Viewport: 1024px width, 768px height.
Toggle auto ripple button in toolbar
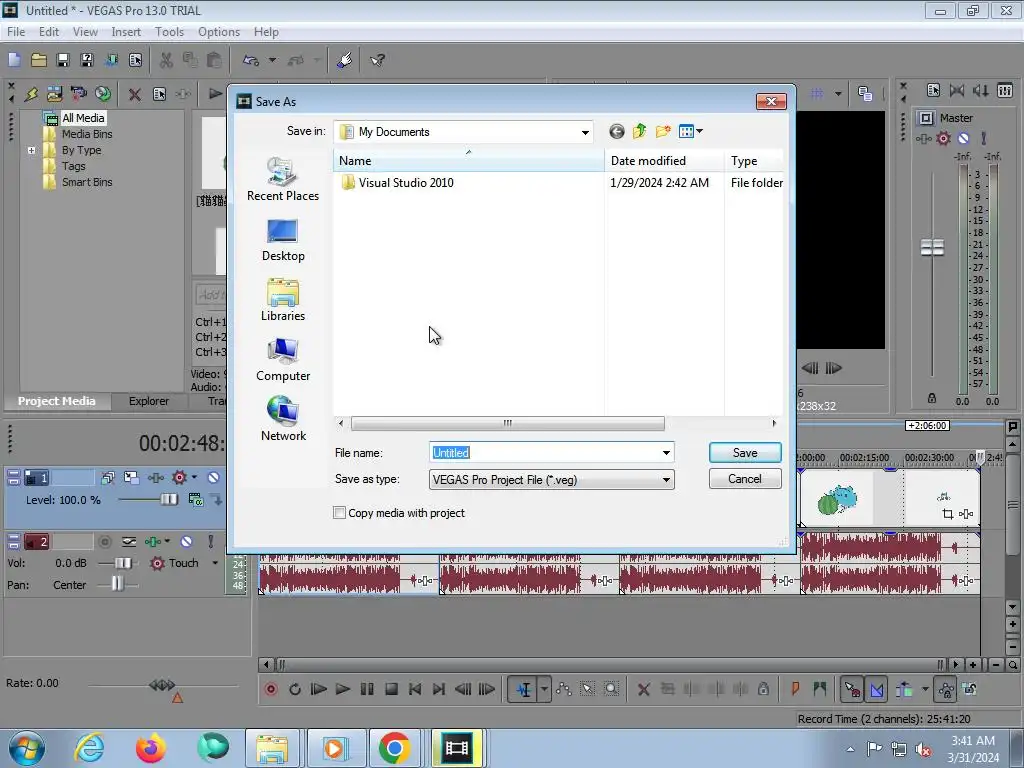tap(905, 689)
